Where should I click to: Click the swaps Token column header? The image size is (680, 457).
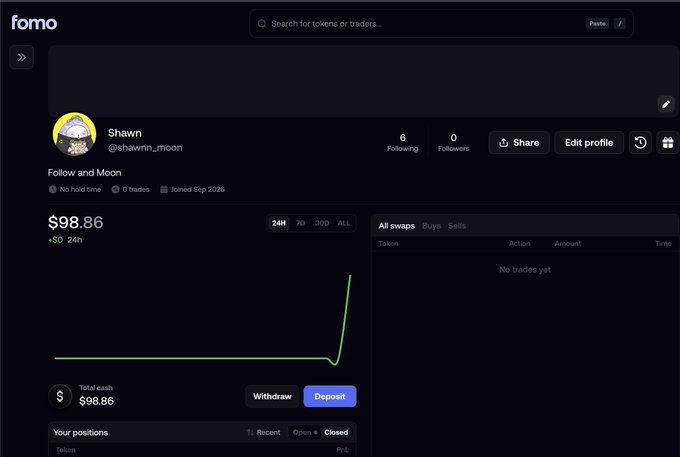388,244
